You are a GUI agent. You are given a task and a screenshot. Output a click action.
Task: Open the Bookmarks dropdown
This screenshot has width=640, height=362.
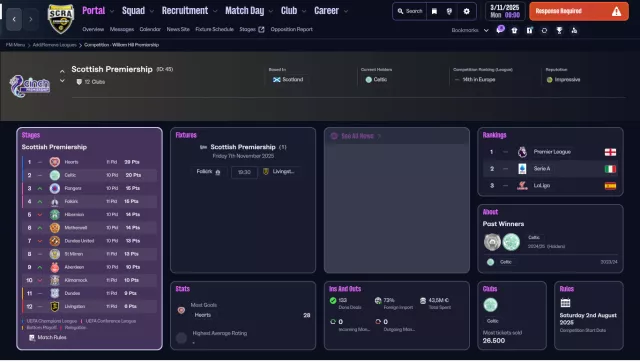[x=470, y=30]
